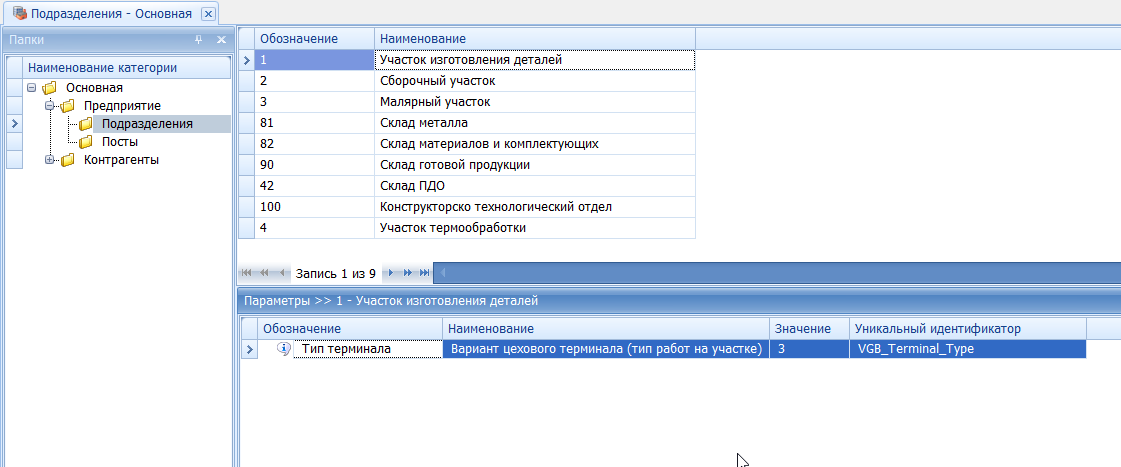This screenshot has height=467, width=1121.
Task: Jump to the previous page of records
Action: [x=264, y=273]
